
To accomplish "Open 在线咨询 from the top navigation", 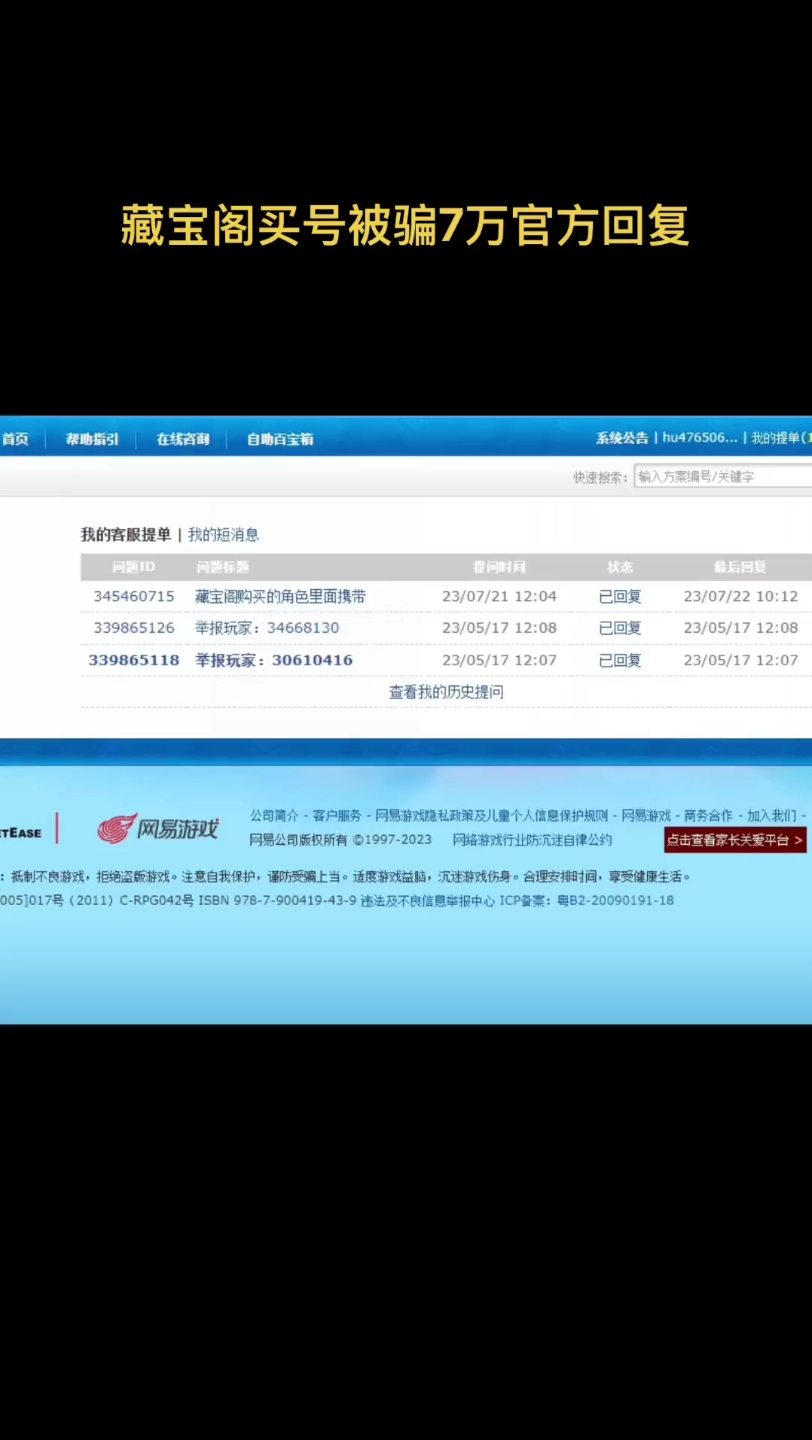I will [183, 439].
